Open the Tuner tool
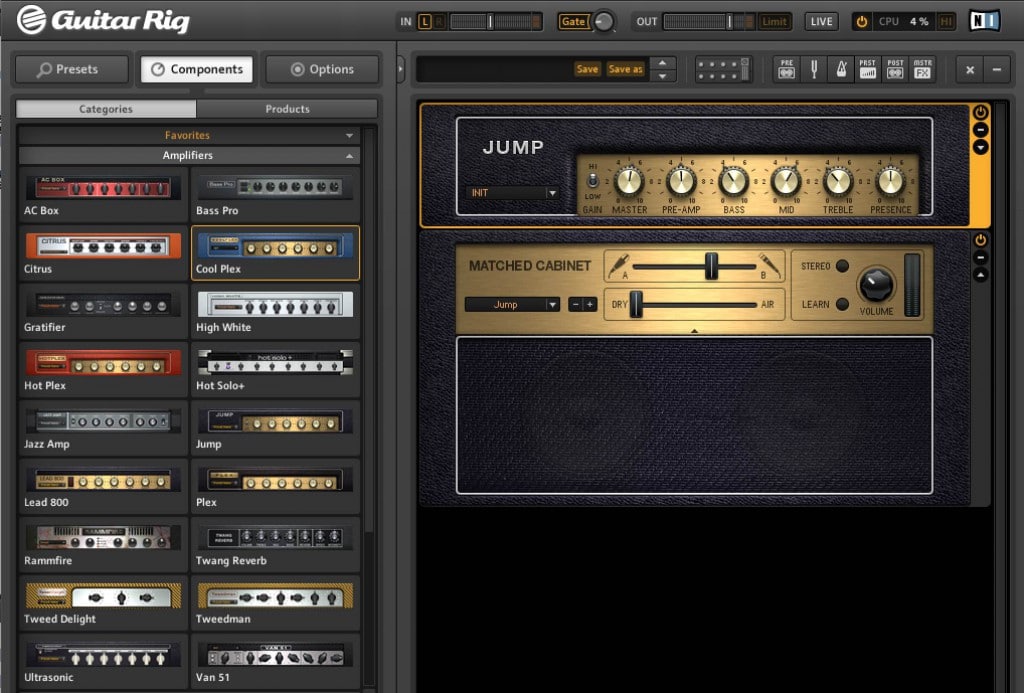 (x=814, y=69)
